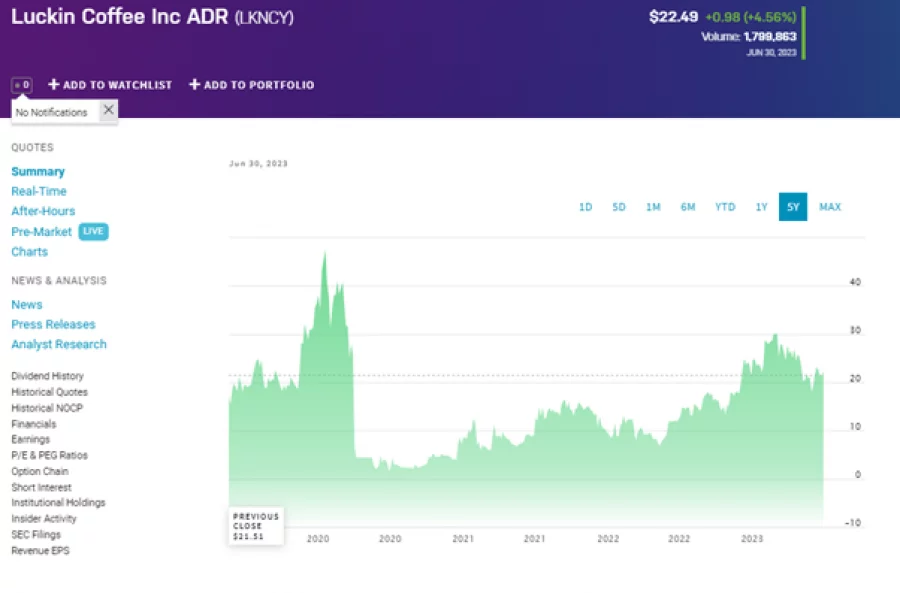
Task: Switch chart to YTD range
Action: 725,207
